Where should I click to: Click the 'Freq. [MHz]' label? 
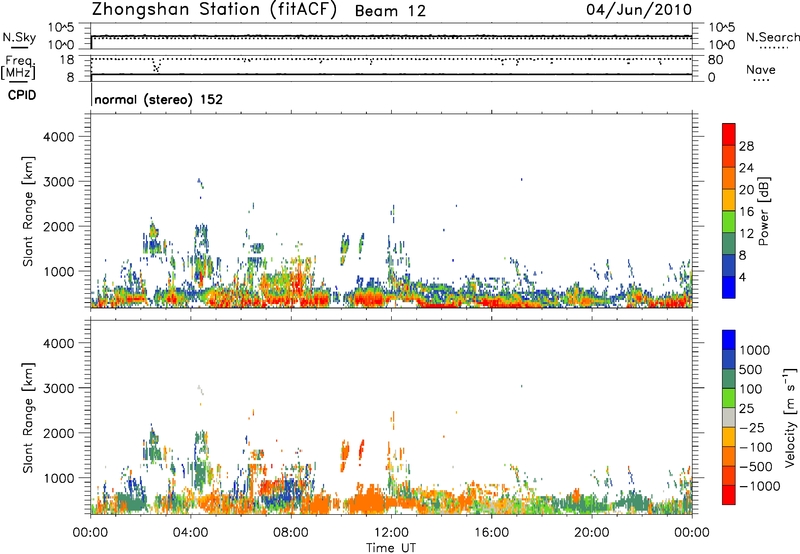point(18,67)
